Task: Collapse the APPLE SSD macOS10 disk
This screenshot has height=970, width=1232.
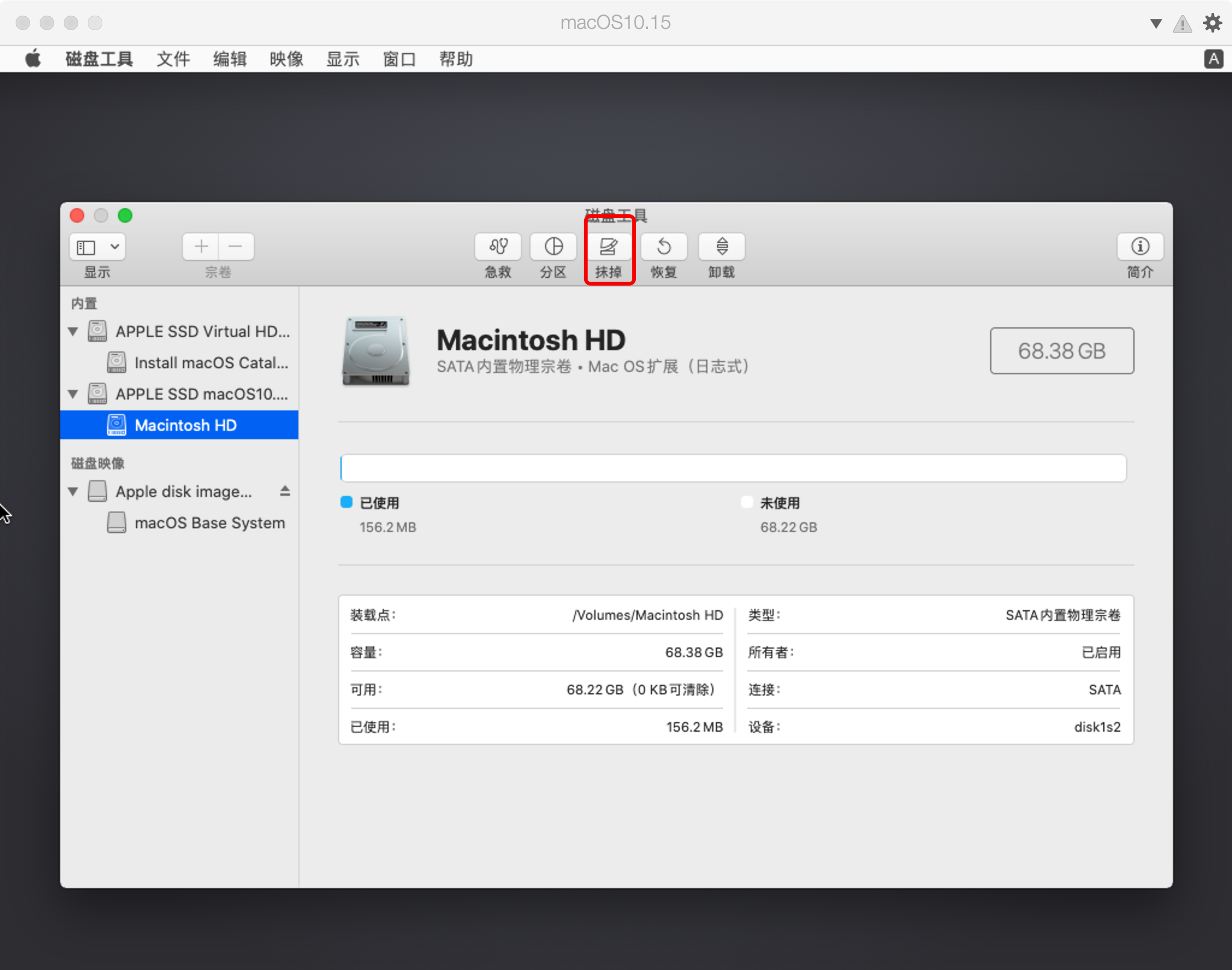Action: (73, 394)
